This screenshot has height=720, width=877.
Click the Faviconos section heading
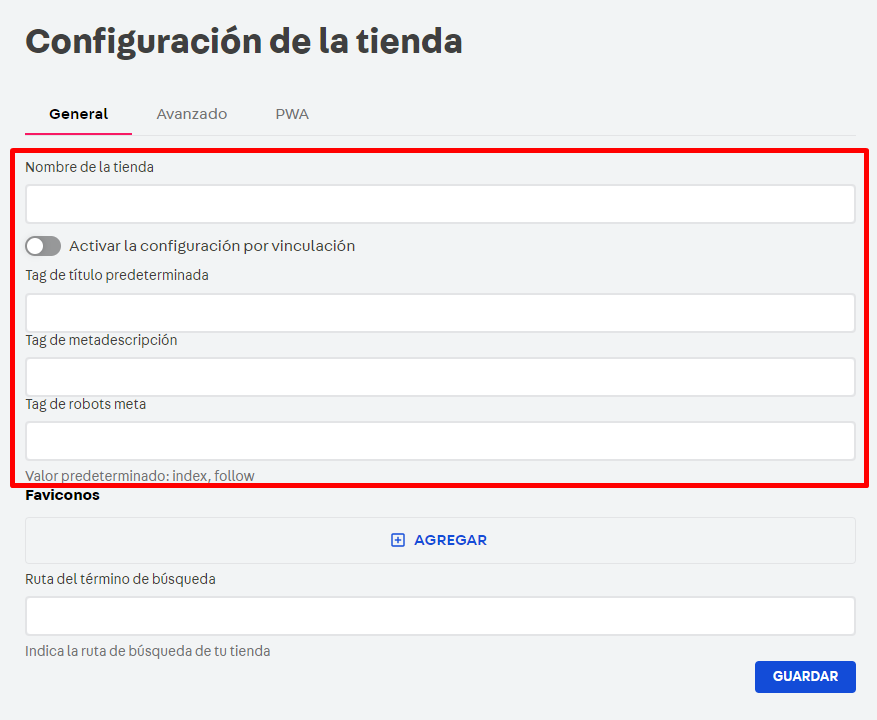point(61,495)
